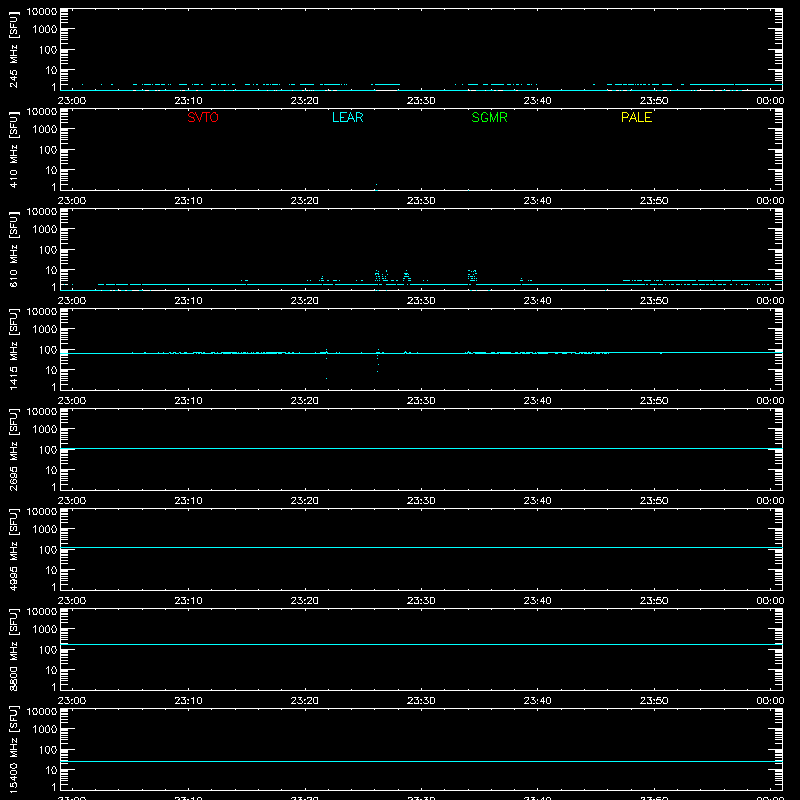This screenshot has width=800, height=800.
Task: Select the 1415 MHz [SFU] axis title
Action: coord(13,349)
